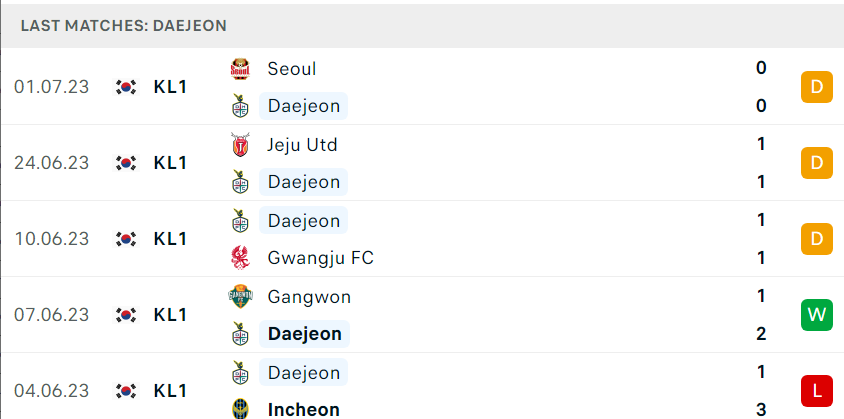
Task: Click the draw badge for the Seoul match
Action: pyautogui.click(x=817, y=87)
